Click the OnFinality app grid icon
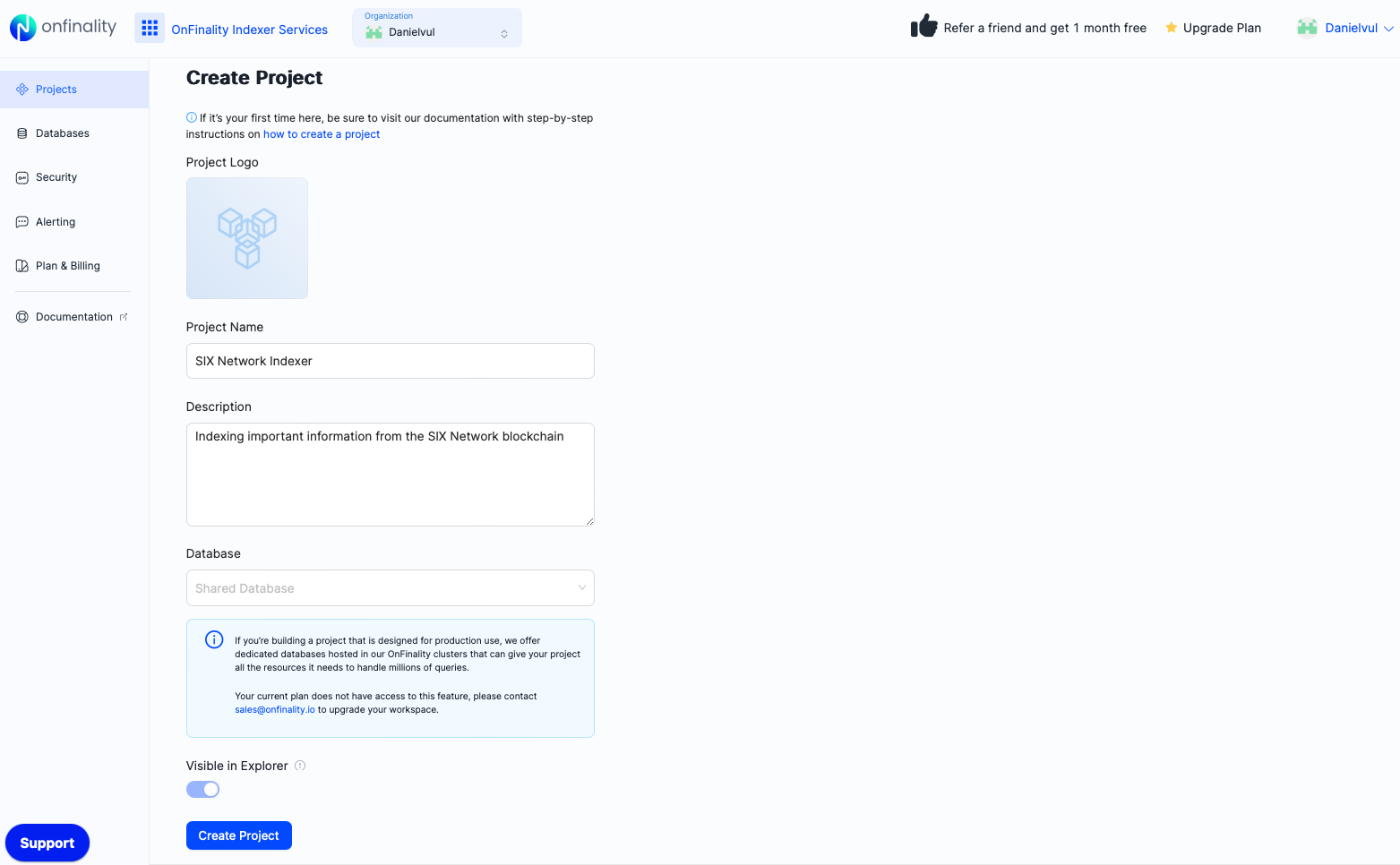 click(x=149, y=28)
